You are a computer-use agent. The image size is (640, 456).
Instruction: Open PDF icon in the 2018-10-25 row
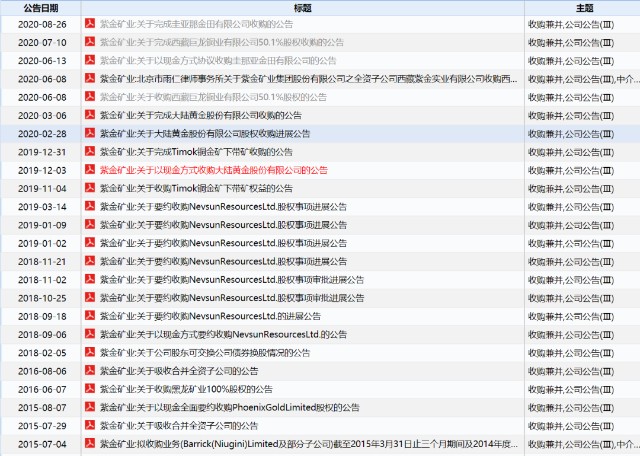pyautogui.click(x=90, y=297)
